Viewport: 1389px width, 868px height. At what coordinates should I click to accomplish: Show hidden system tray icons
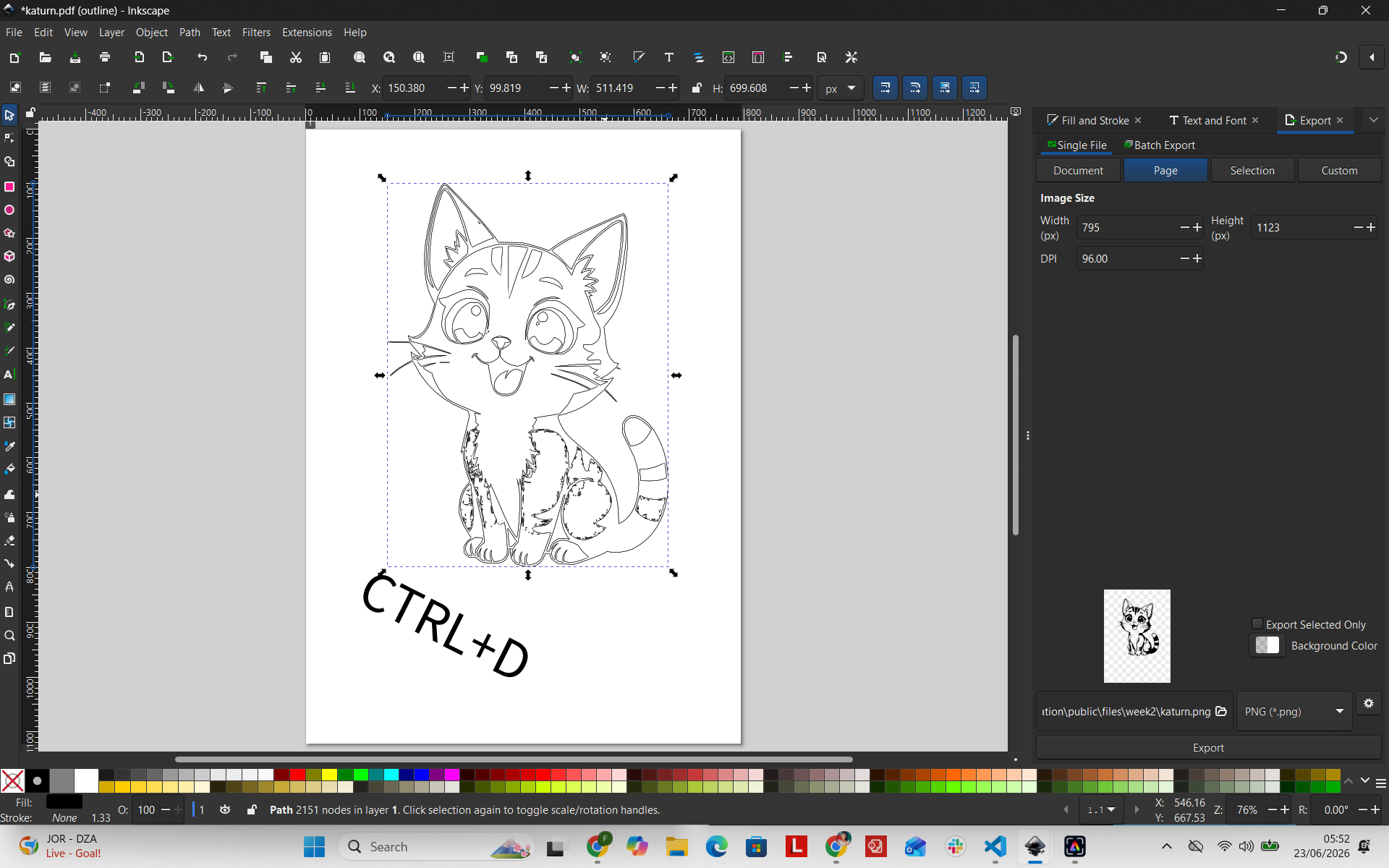pos(1166,846)
